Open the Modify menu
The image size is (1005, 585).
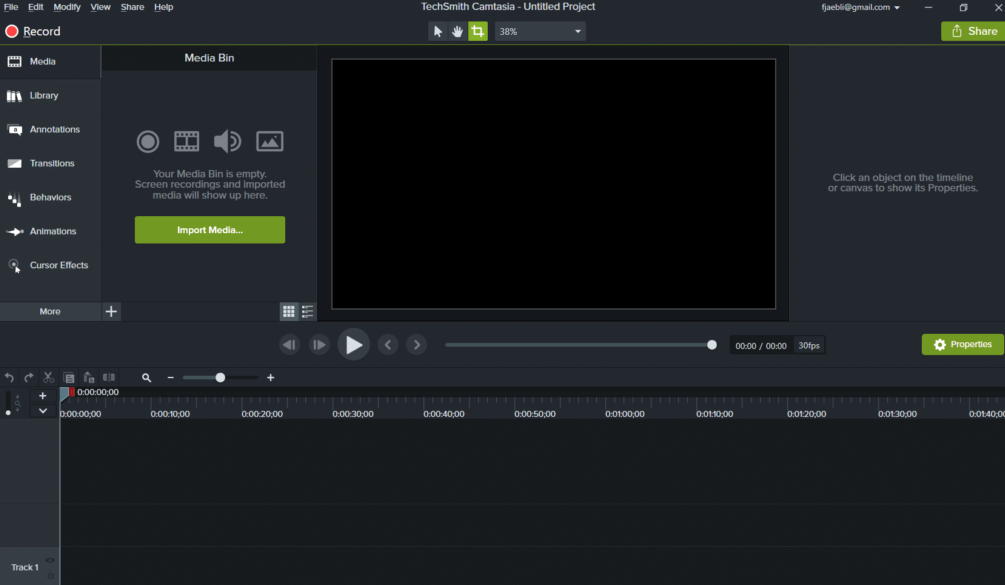pyautogui.click(x=67, y=7)
